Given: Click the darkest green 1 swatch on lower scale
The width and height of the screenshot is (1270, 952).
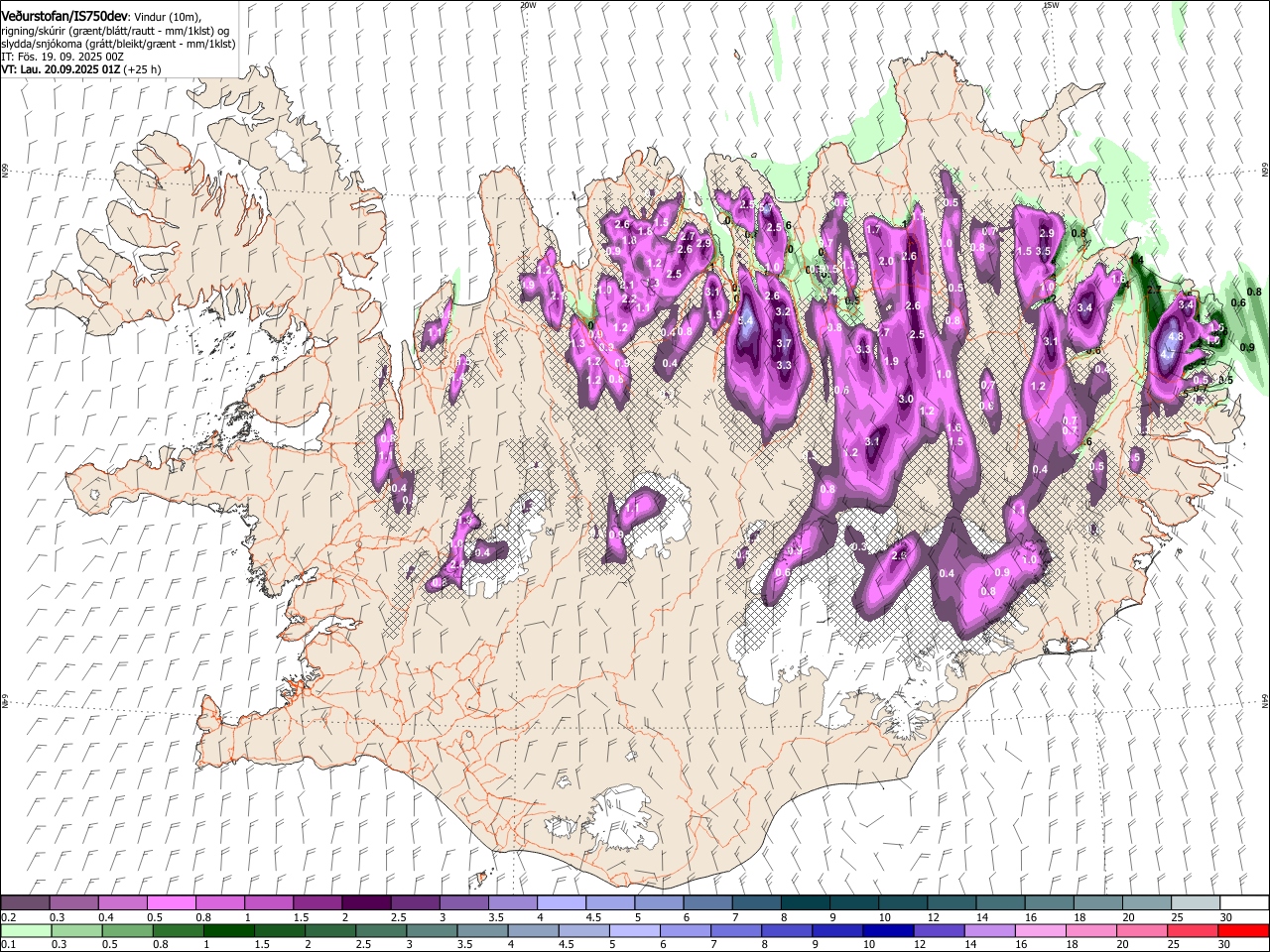Looking at the screenshot, I should coord(228,930).
